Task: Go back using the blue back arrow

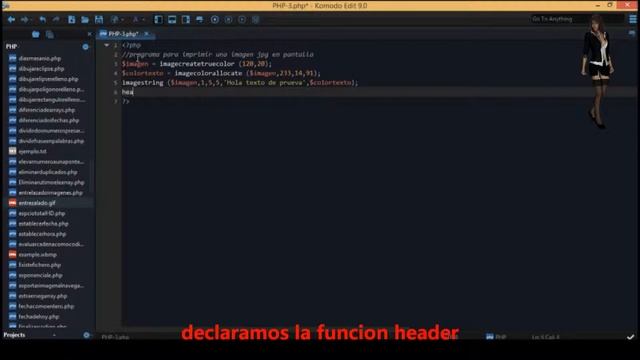Action: (11, 20)
